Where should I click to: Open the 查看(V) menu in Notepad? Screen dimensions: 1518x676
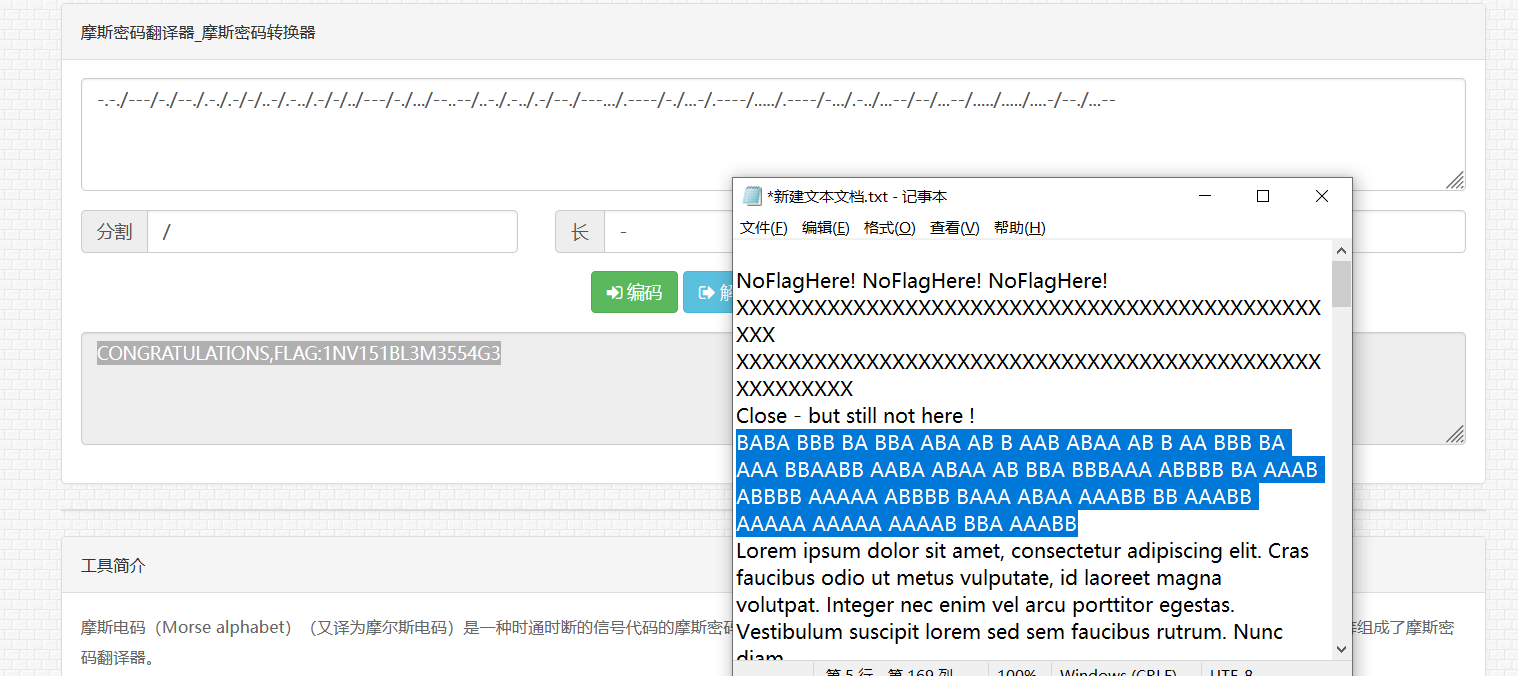953,227
